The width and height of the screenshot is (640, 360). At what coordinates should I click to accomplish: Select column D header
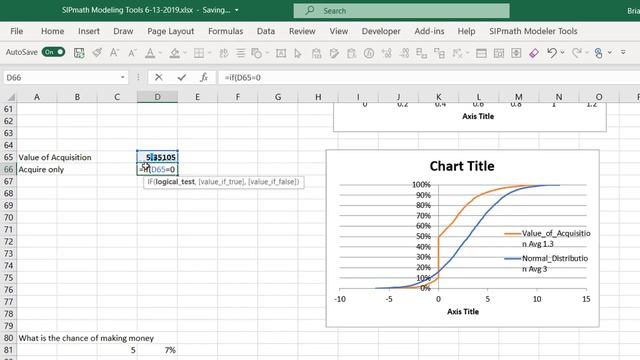158,97
